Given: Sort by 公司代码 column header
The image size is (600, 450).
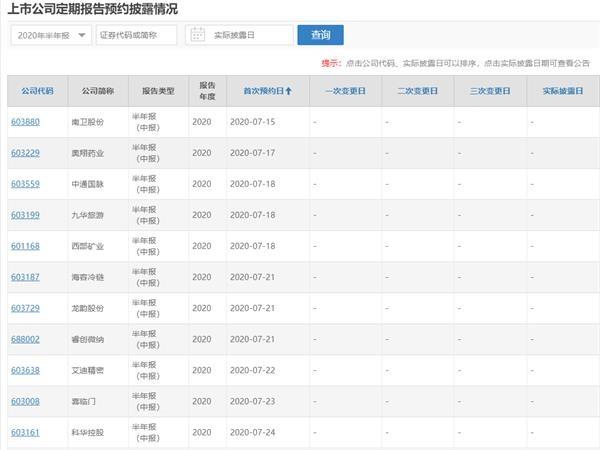Looking at the screenshot, I should (37, 91).
